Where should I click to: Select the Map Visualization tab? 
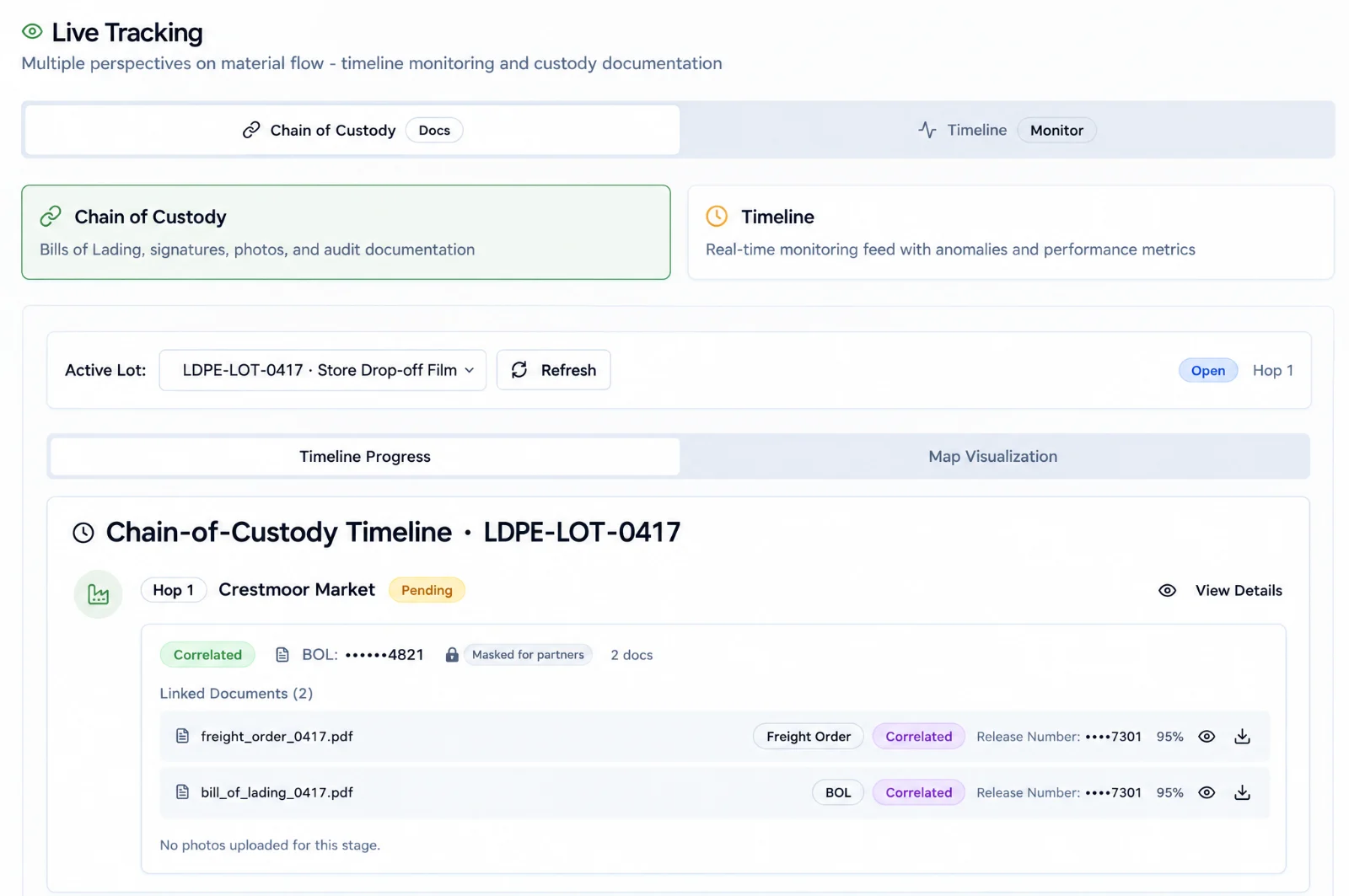pyautogui.click(x=993, y=456)
